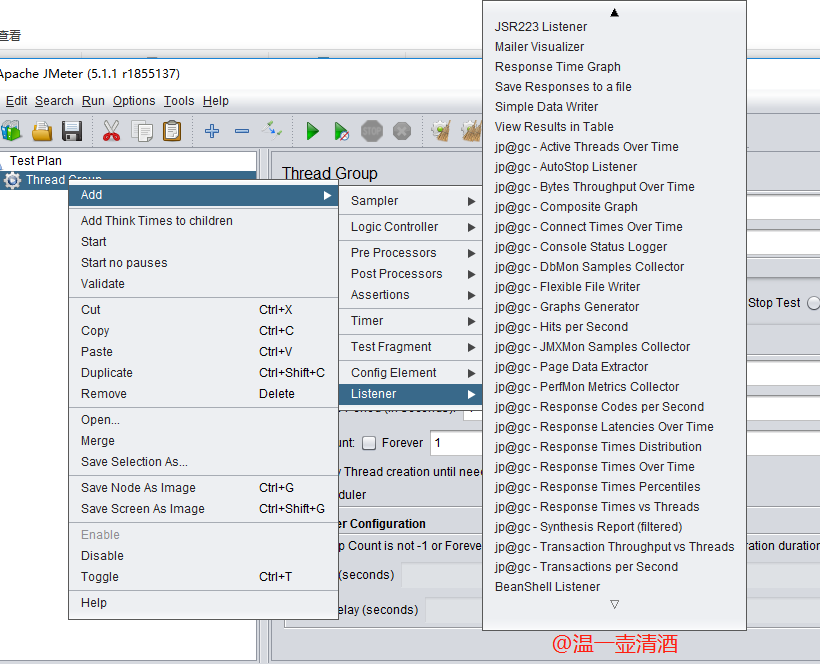Choose Disable from context menu
Screen dimensions: 820x664
[x=203, y=556]
